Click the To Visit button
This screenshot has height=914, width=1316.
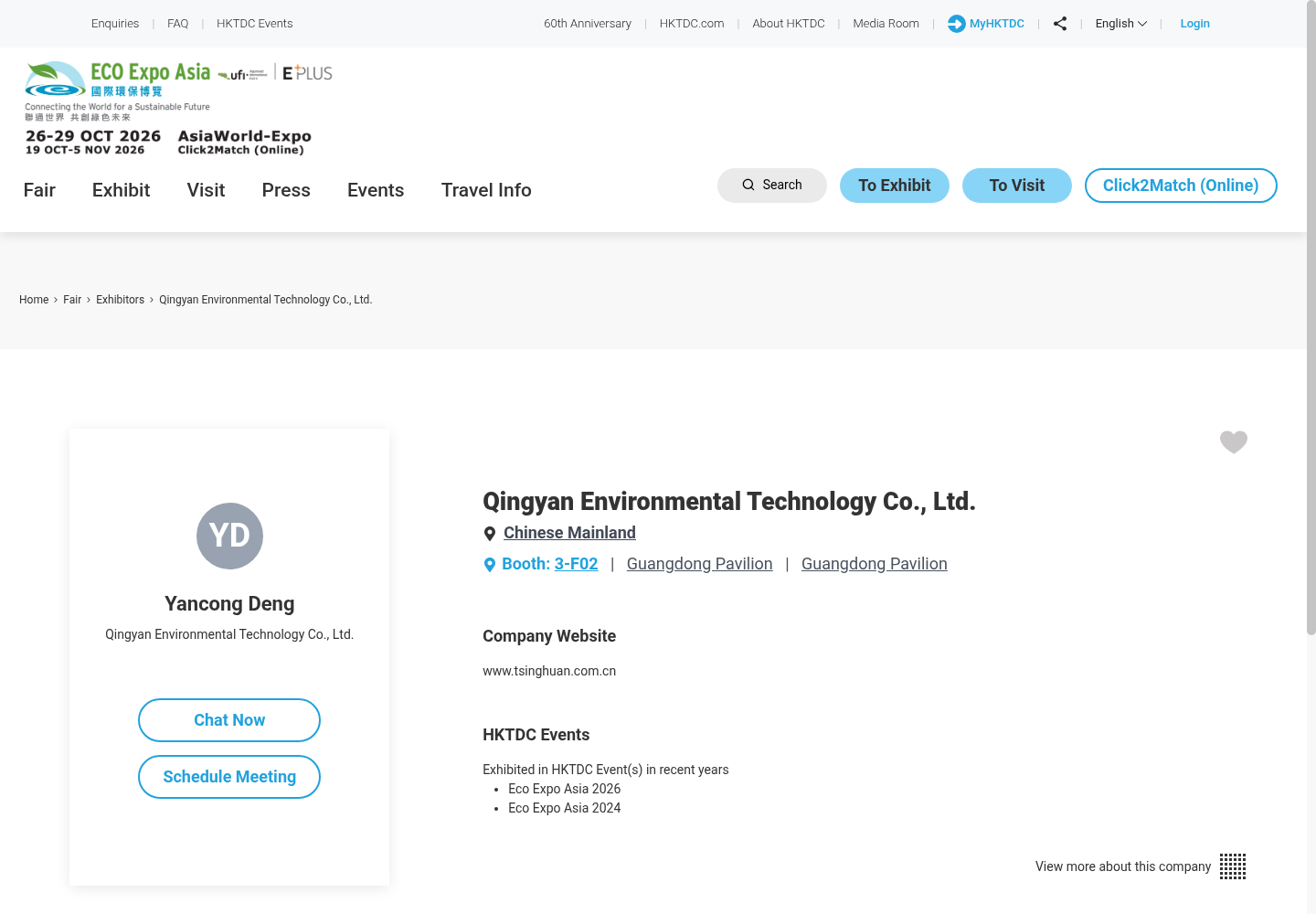(1017, 186)
